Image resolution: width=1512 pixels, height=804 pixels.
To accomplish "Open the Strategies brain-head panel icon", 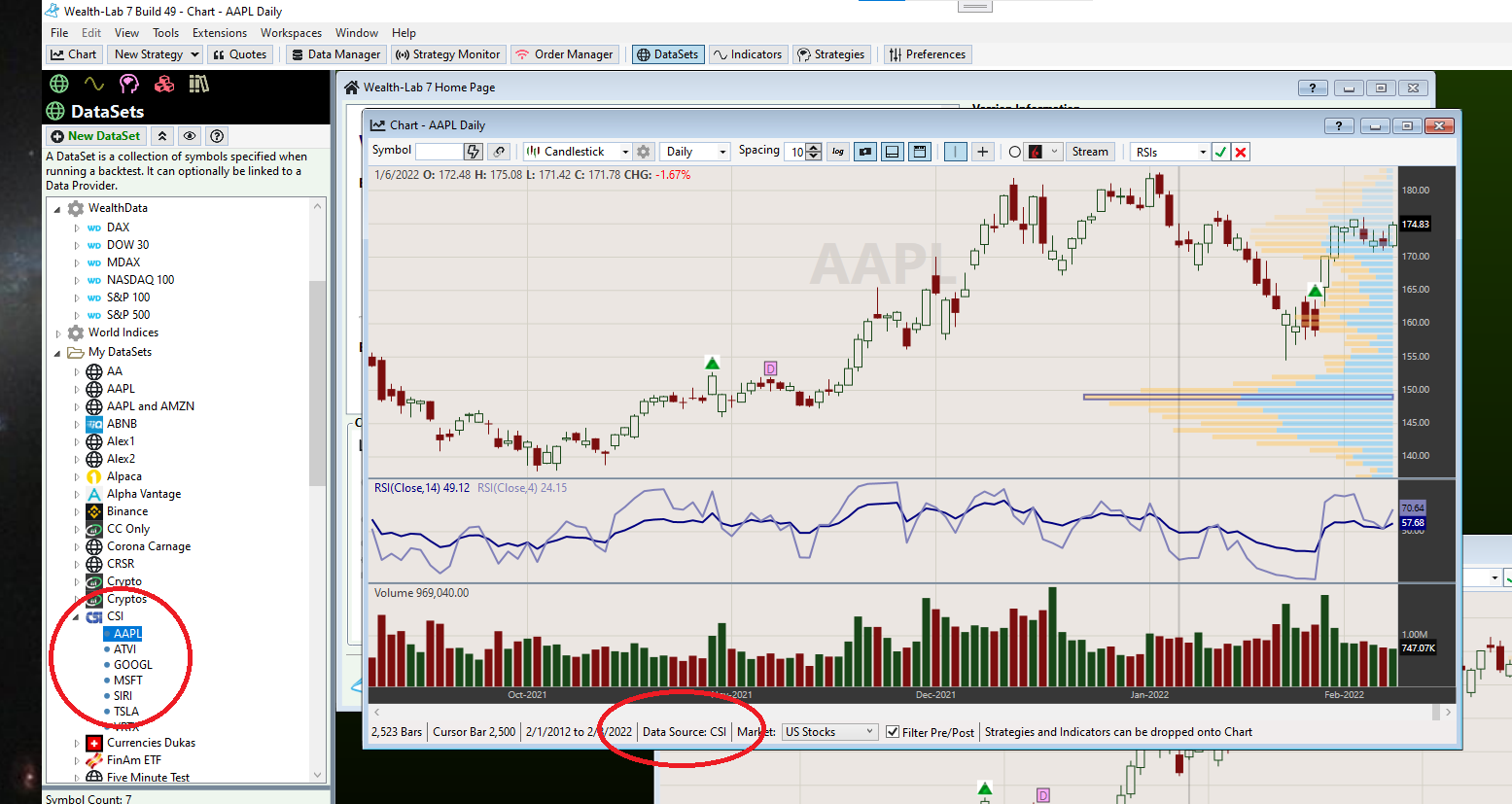I will (x=129, y=84).
